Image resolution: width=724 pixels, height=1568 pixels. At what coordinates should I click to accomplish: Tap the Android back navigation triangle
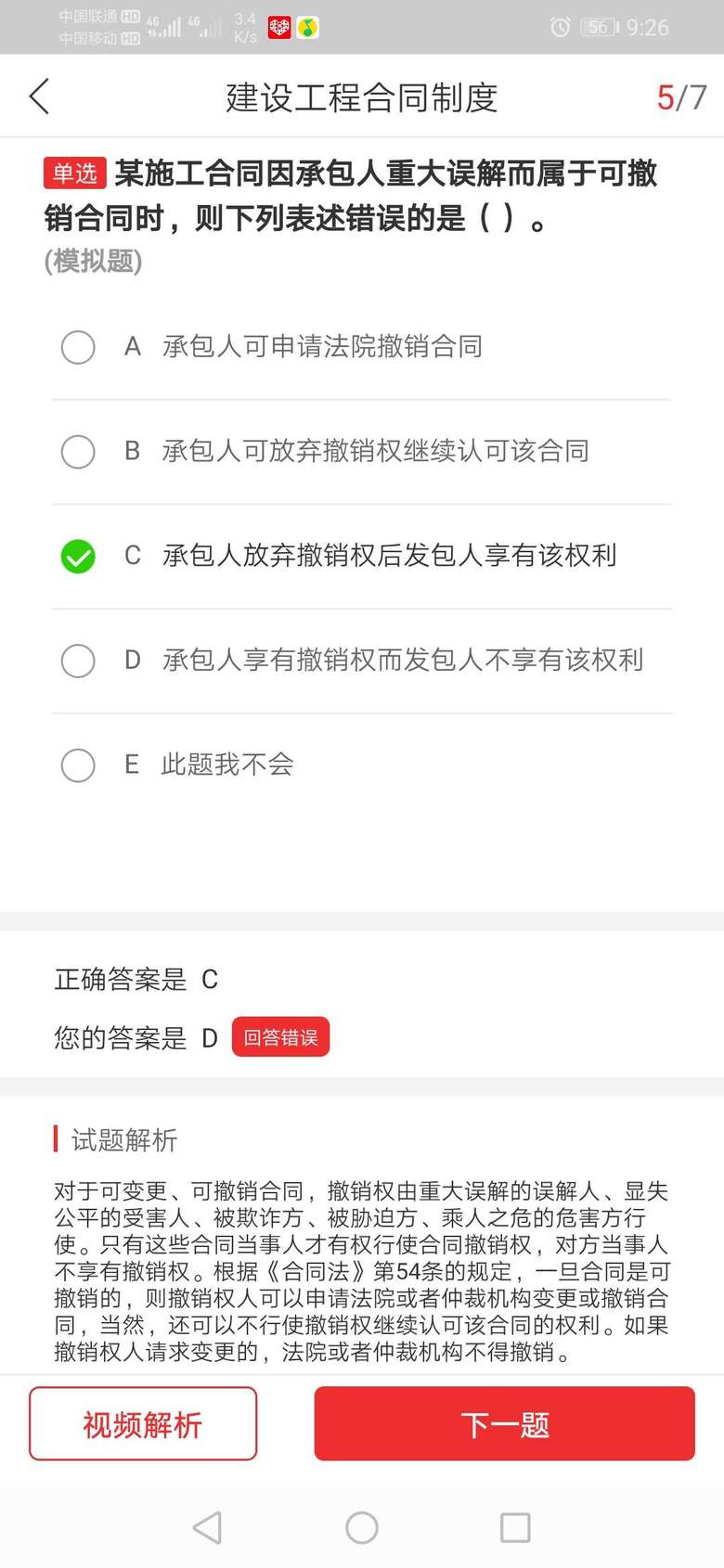(207, 1527)
